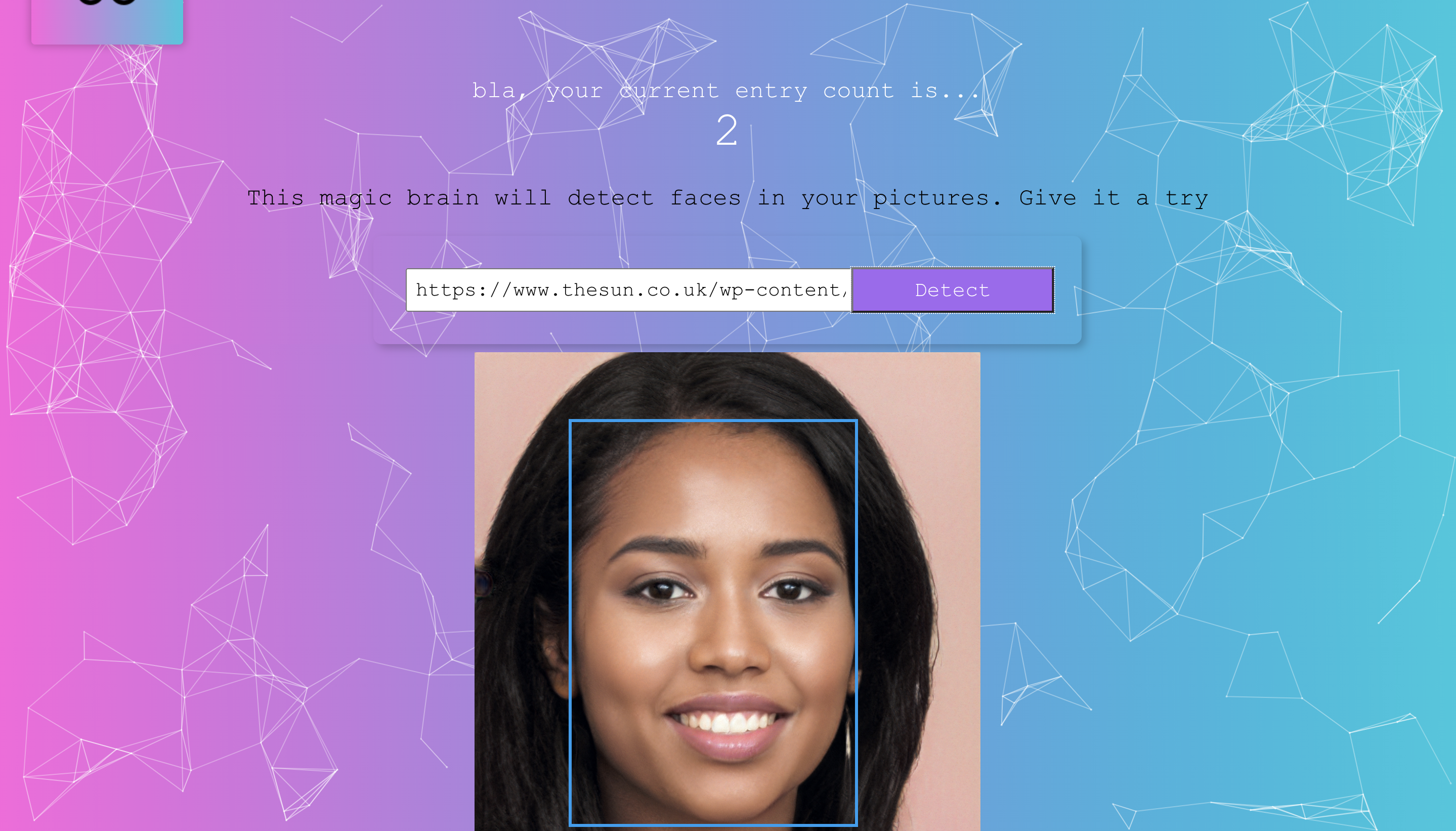Image resolution: width=1456 pixels, height=831 pixels.
Task: Click the word 'Give it a try'
Action: click(x=1114, y=197)
